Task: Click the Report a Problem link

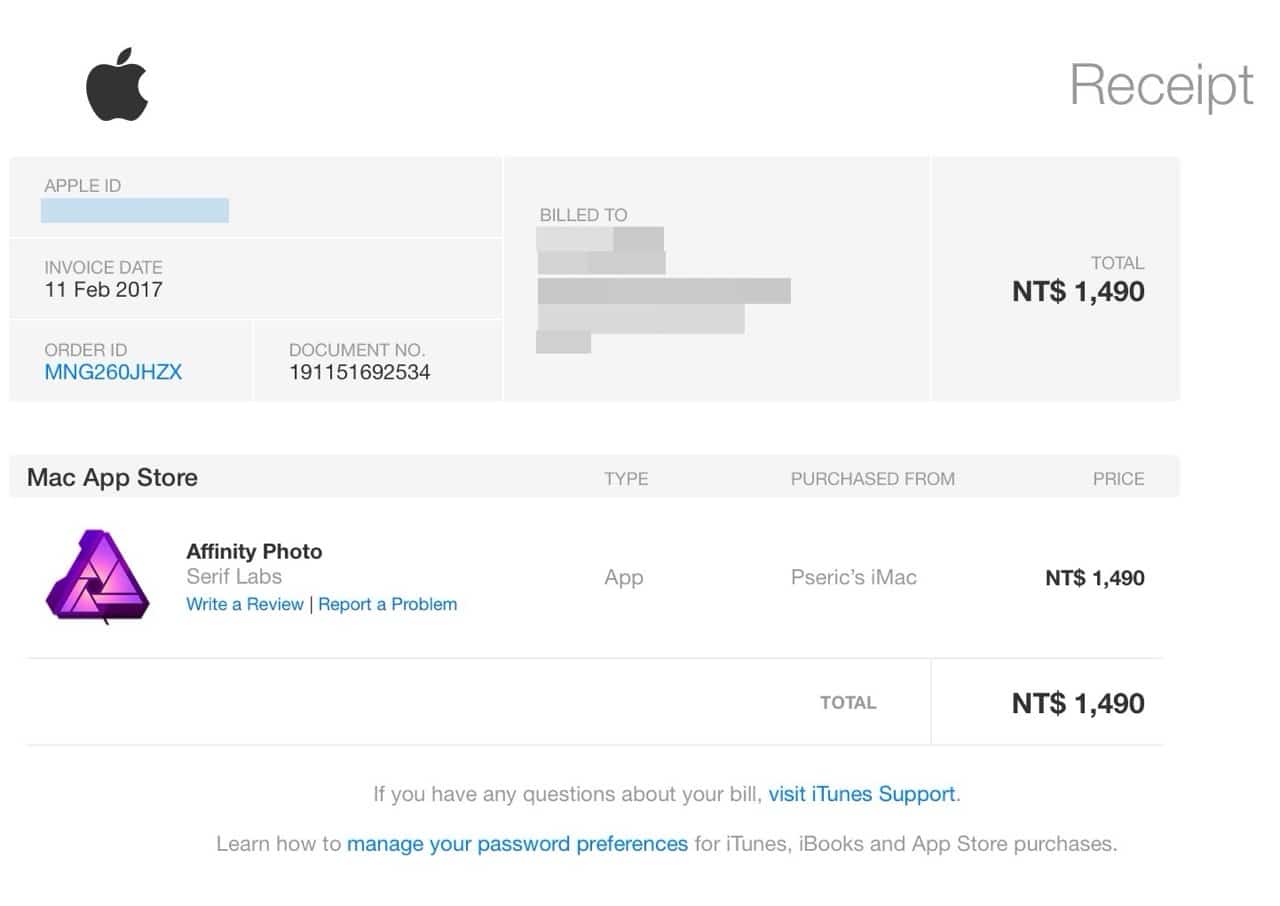Action: click(388, 604)
